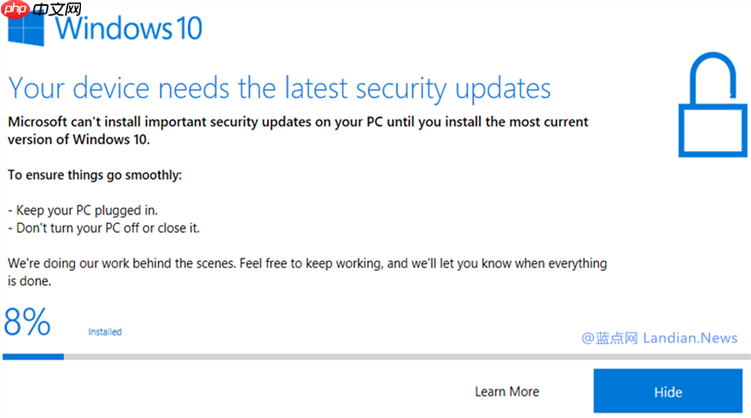Click the Windows 10 title text

pyautogui.click(x=129, y=27)
